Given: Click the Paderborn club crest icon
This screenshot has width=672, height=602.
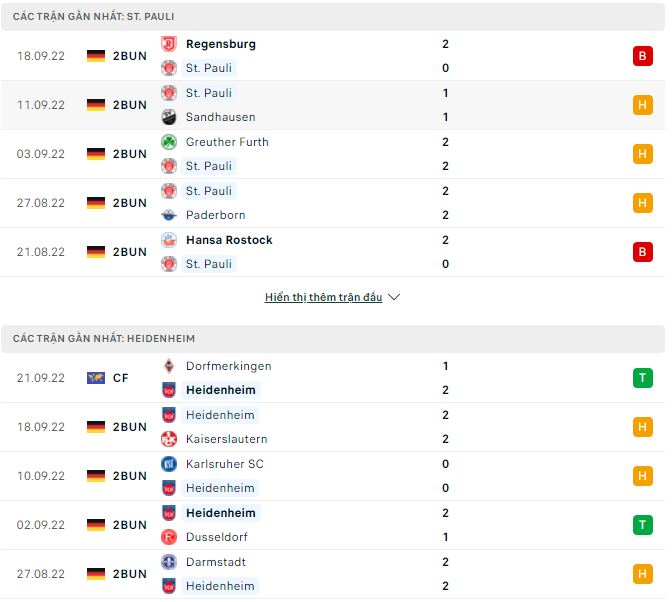Looking at the screenshot, I should pos(168,215).
